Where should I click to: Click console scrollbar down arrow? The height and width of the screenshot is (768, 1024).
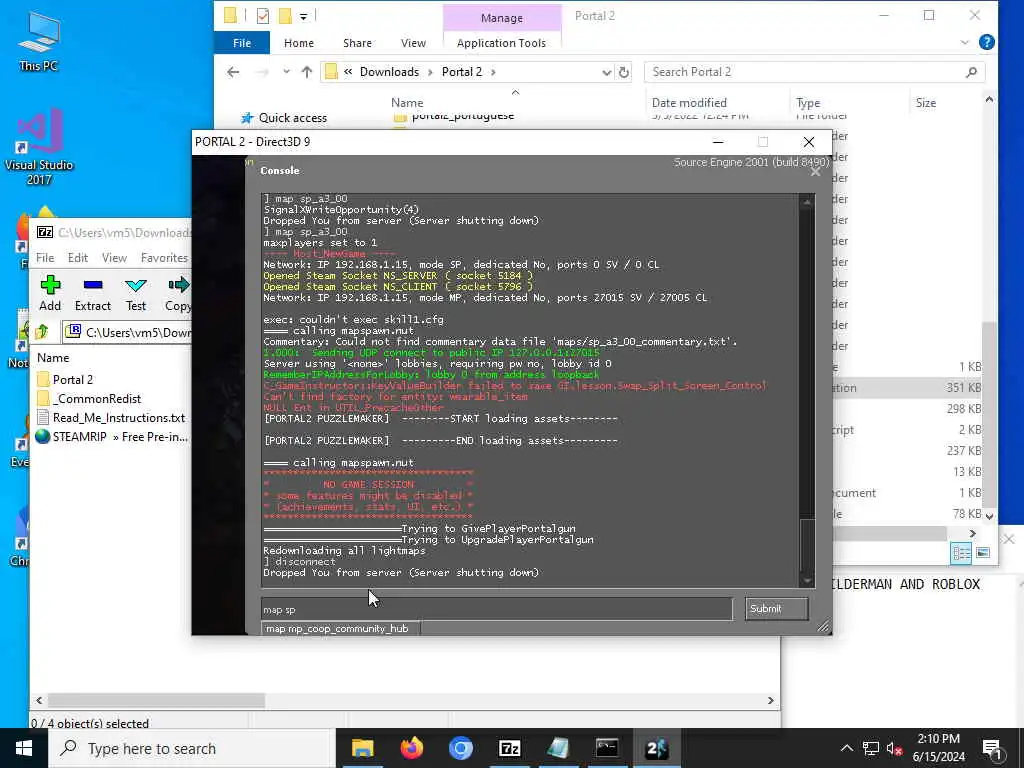pos(807,581)
